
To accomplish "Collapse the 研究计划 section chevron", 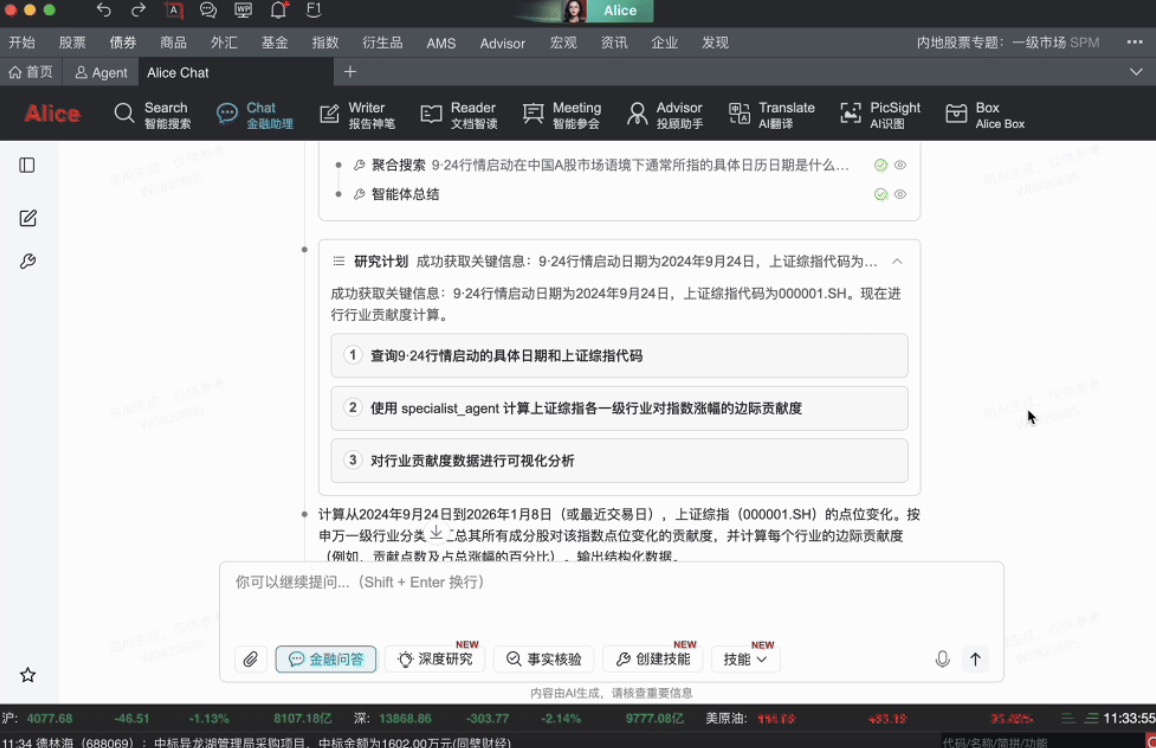I will [x=897, y=261].
